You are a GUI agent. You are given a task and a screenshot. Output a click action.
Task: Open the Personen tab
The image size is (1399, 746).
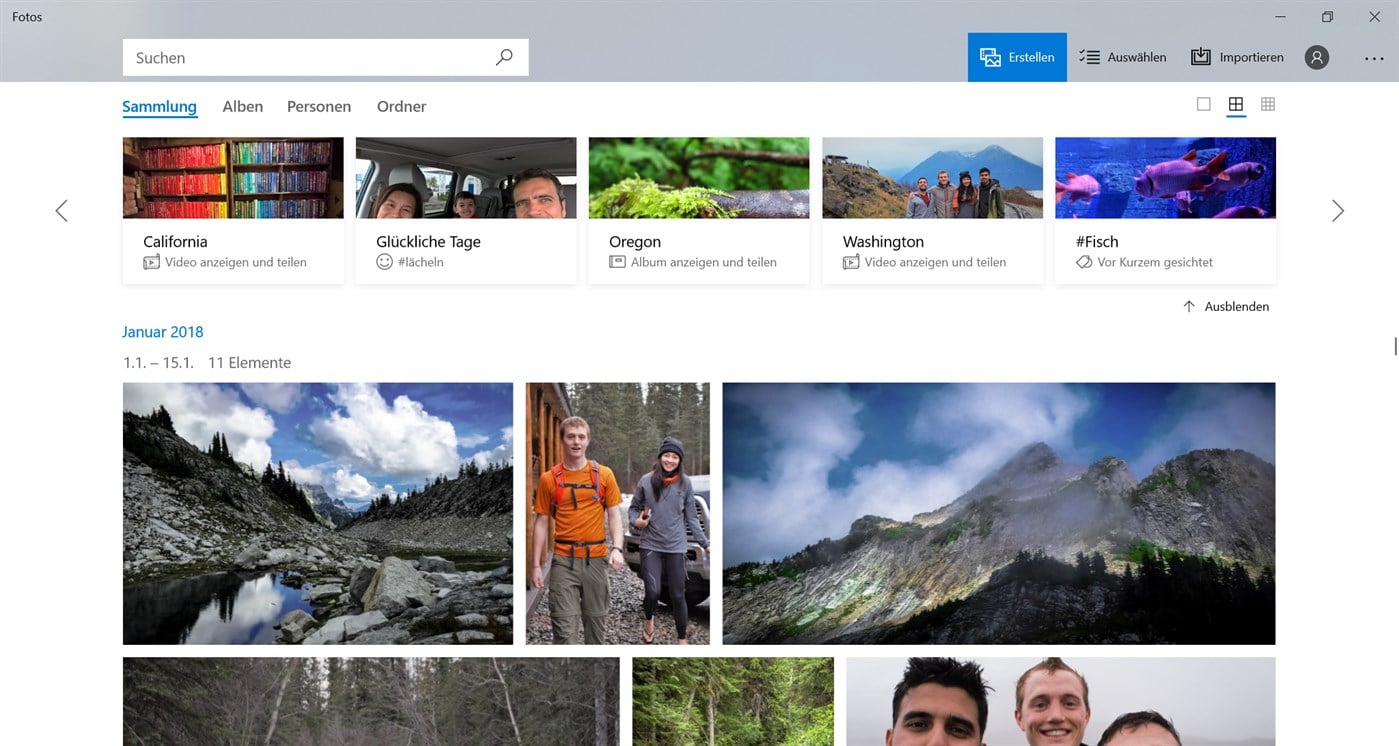[x=319, y=107]
